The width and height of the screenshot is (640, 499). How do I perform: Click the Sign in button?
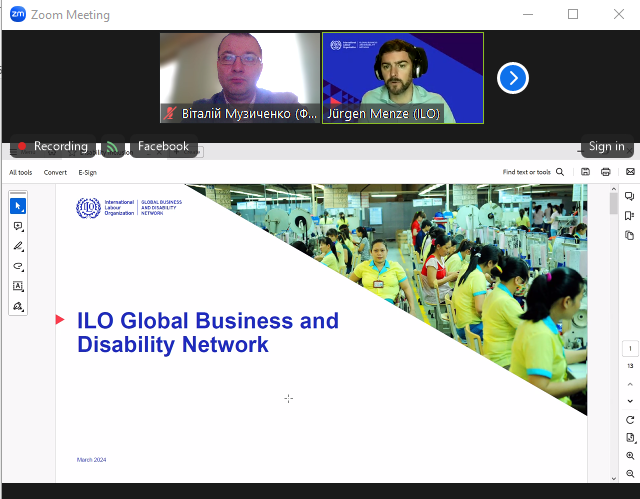point(607,146)
